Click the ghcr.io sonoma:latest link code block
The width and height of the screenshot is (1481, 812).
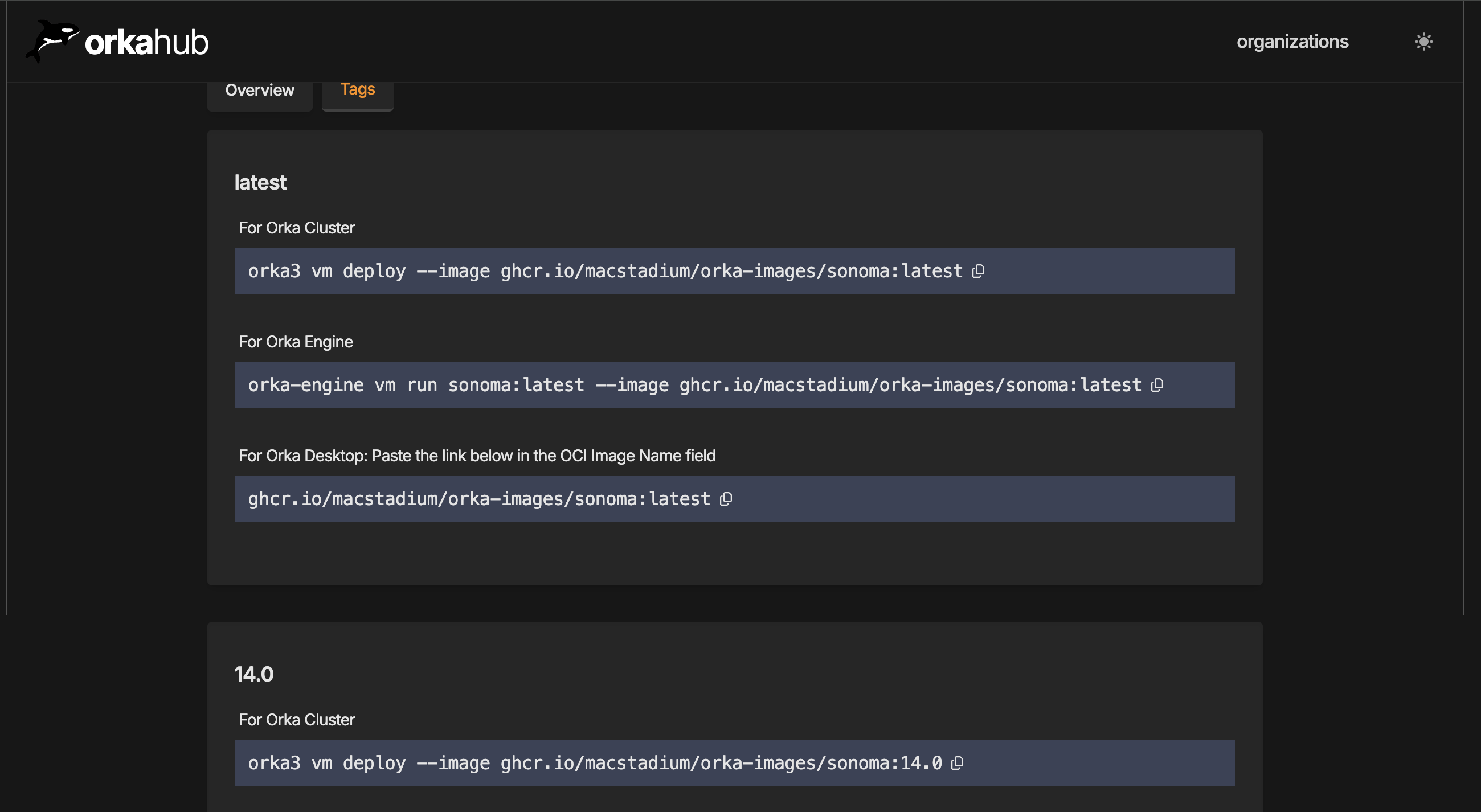pos(478,499)
